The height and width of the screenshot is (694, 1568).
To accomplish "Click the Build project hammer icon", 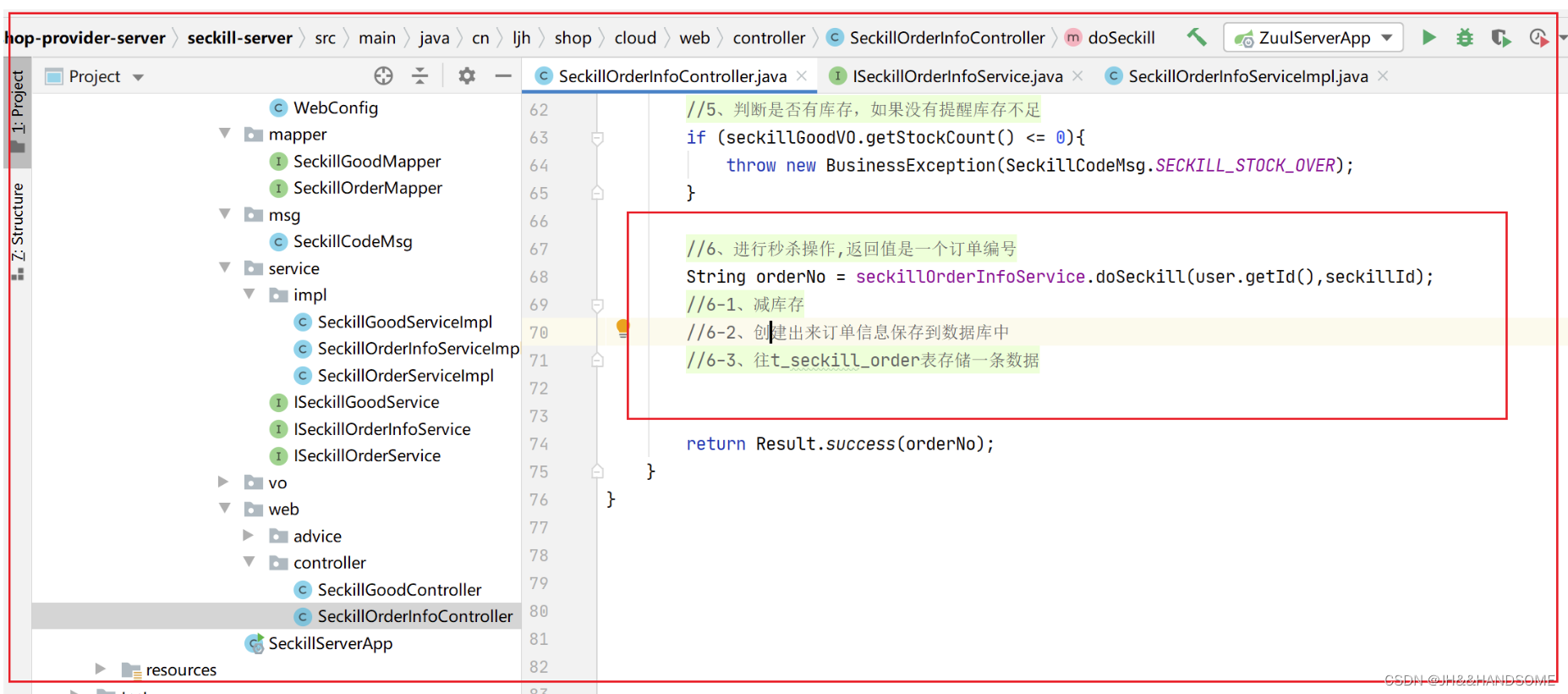I will click(1196, 37).
